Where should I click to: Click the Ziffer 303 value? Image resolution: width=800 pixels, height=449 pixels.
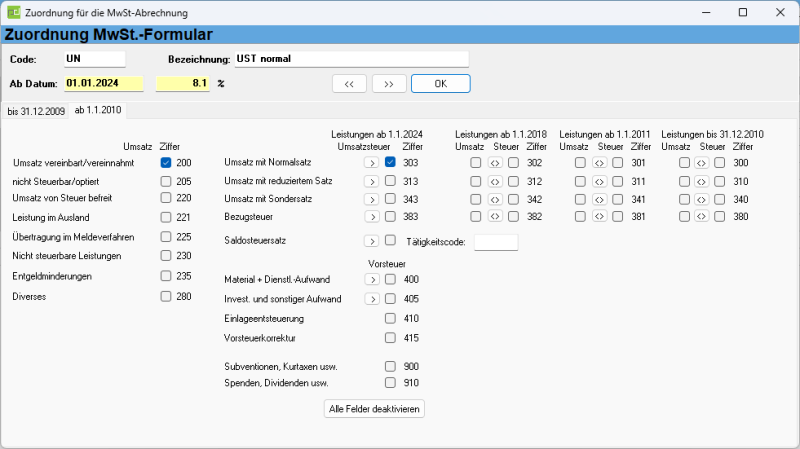[411, 163]
